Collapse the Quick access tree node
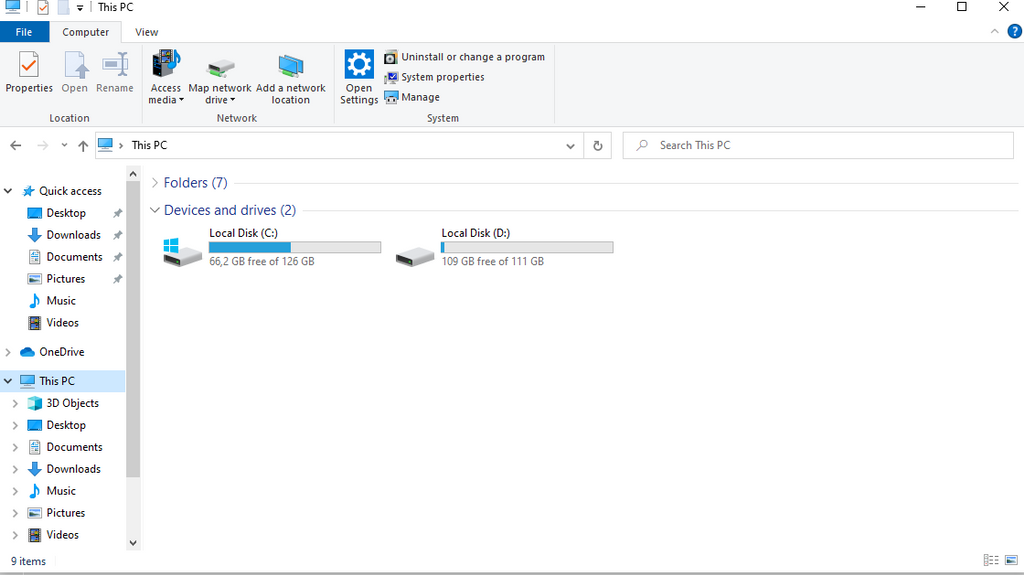This screenshot has height=575, width=1024. (8, 191)
